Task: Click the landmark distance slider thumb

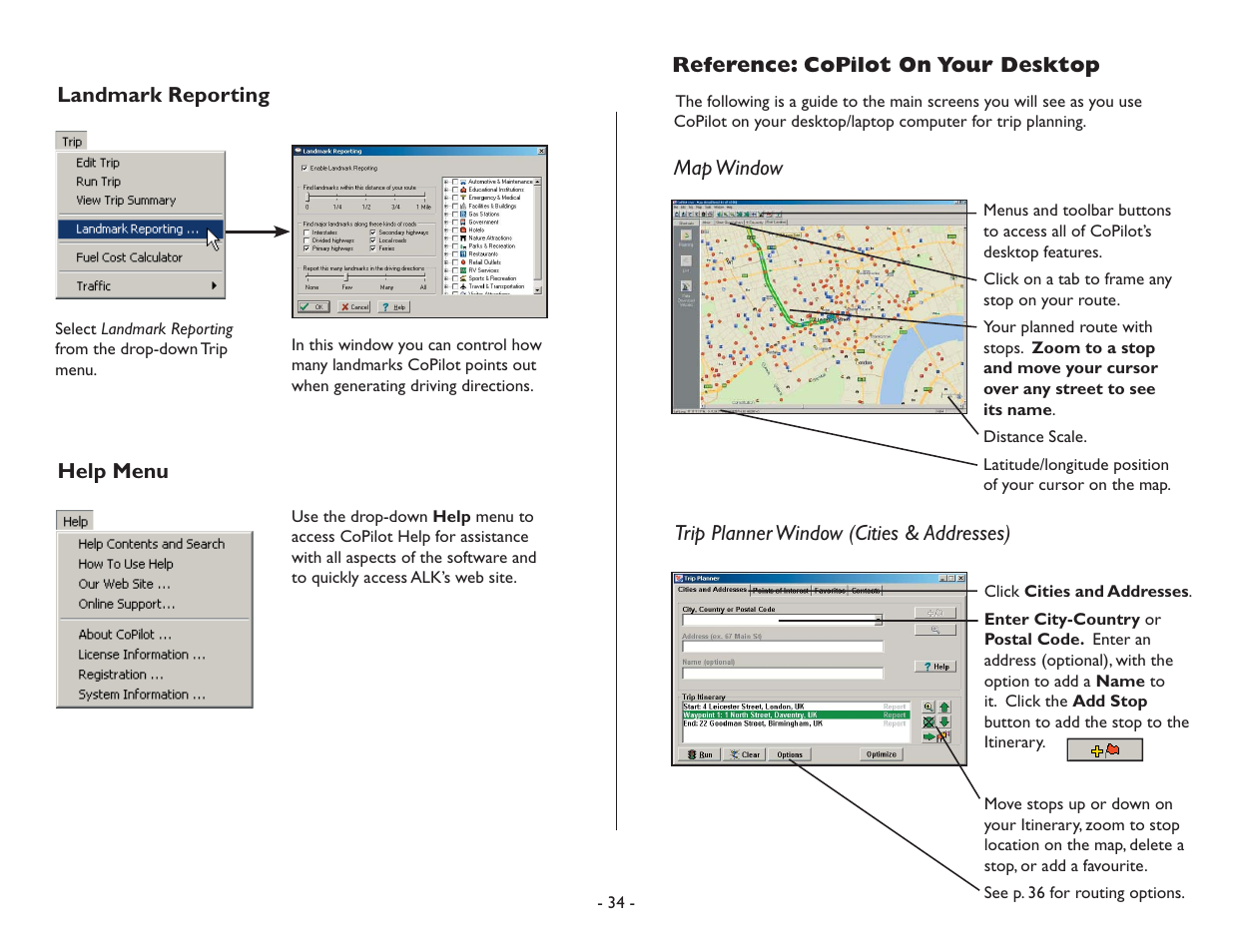Action: pos(308,197)
